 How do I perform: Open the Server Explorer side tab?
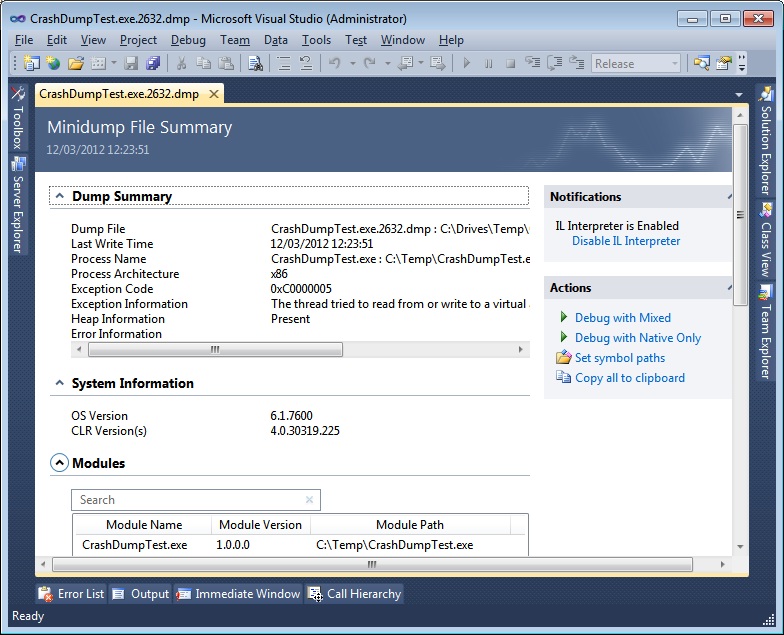[18, 205]
